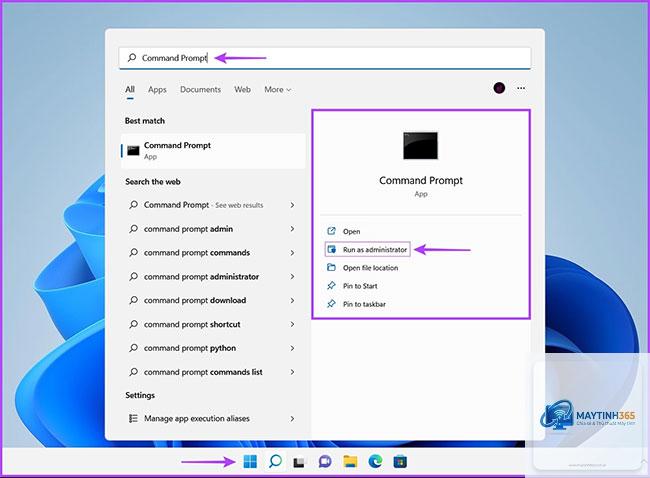This screenshot has width=650, height=478.
Task: Switch to the Documents tab
Action: point(200,89)
